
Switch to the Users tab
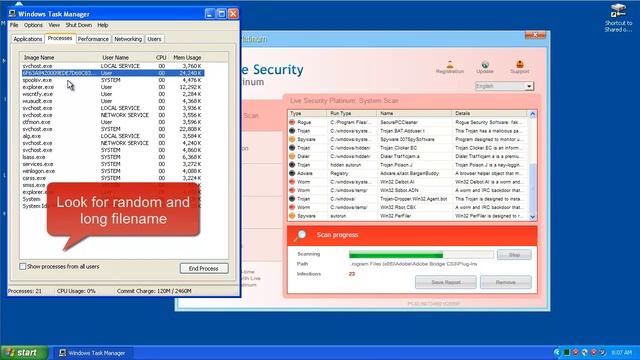(154, 39)
